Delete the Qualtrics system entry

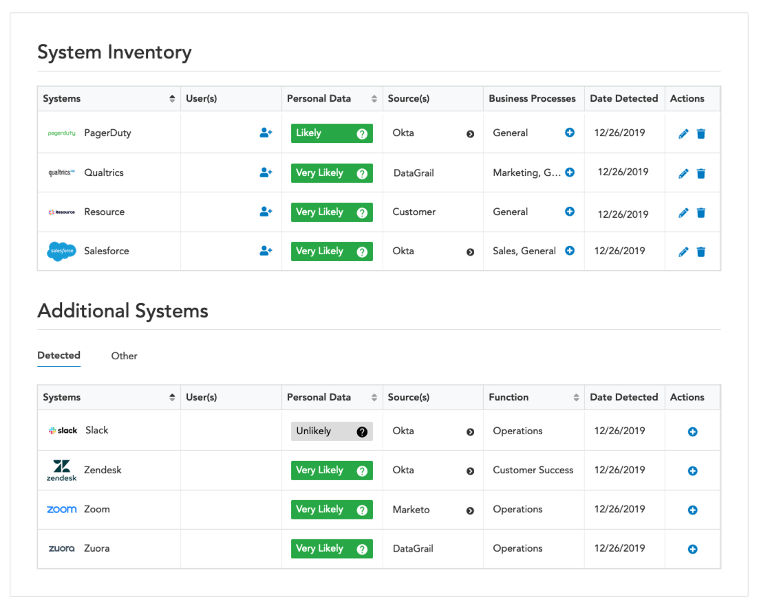coord(701,174)
